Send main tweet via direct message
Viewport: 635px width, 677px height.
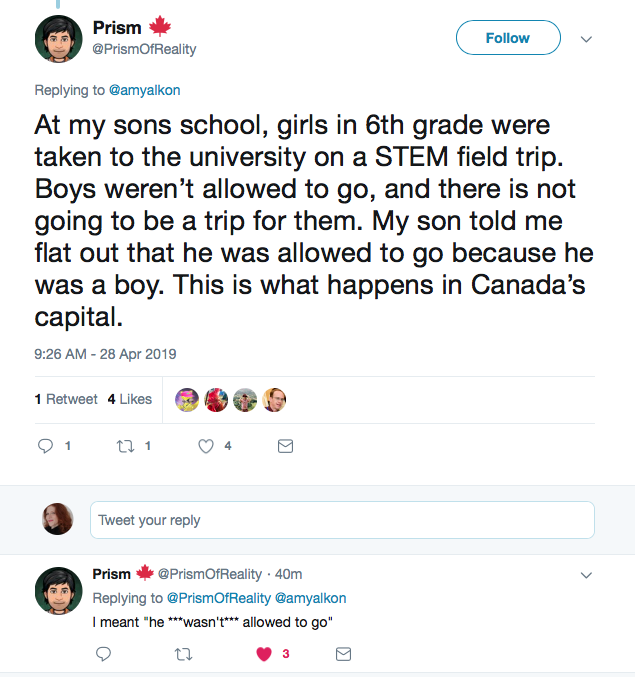click(285, 447)
